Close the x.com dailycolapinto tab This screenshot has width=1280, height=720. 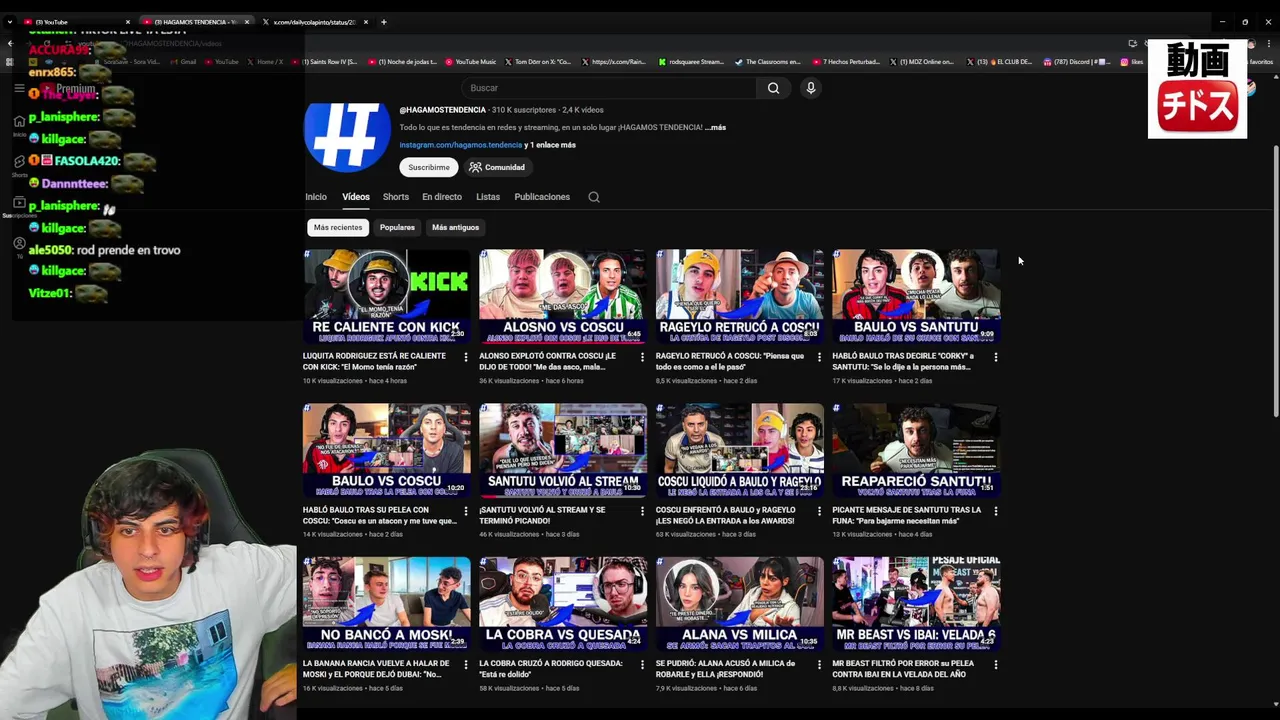pos(366,22)
